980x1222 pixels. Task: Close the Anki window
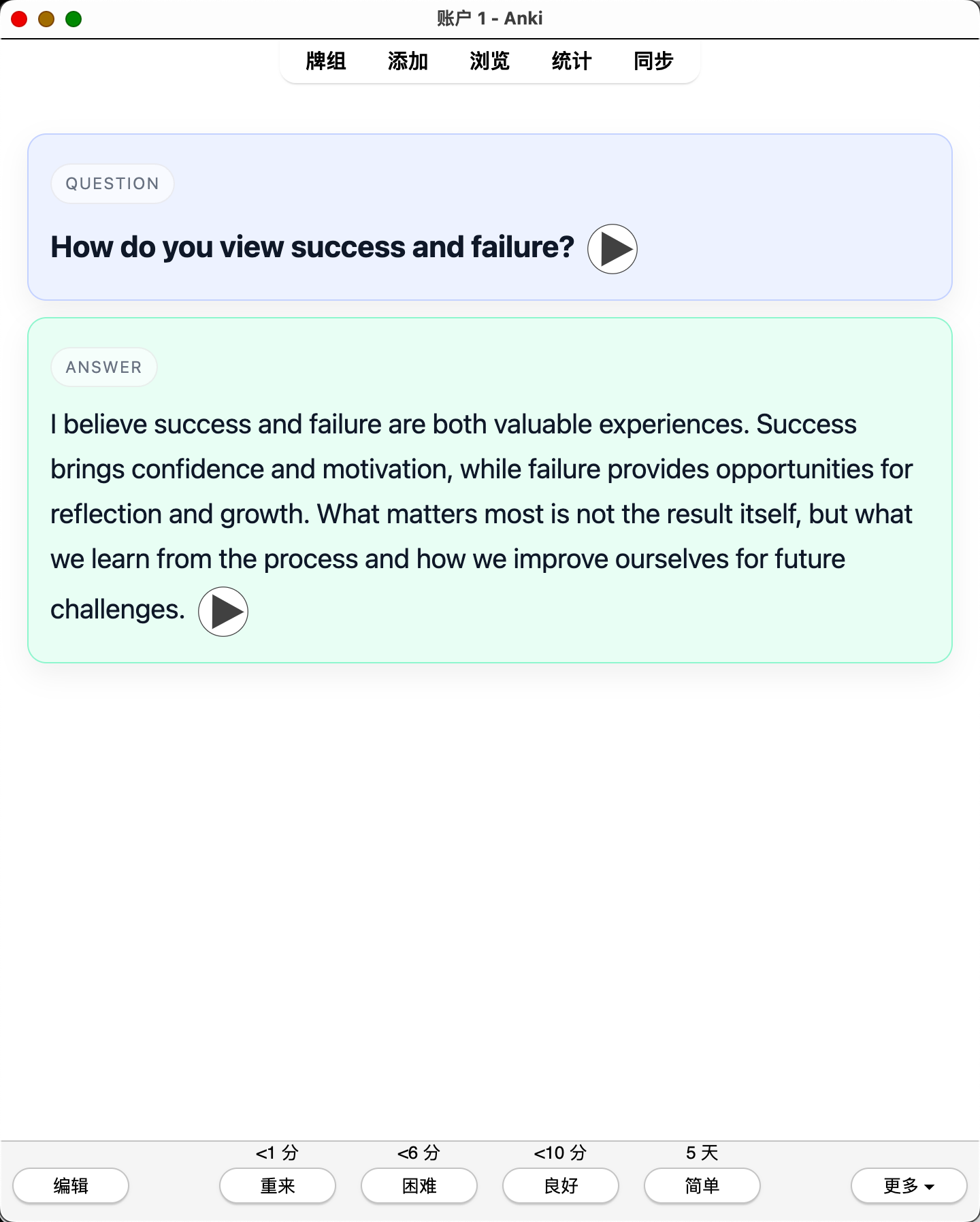(x=19, y=19)
